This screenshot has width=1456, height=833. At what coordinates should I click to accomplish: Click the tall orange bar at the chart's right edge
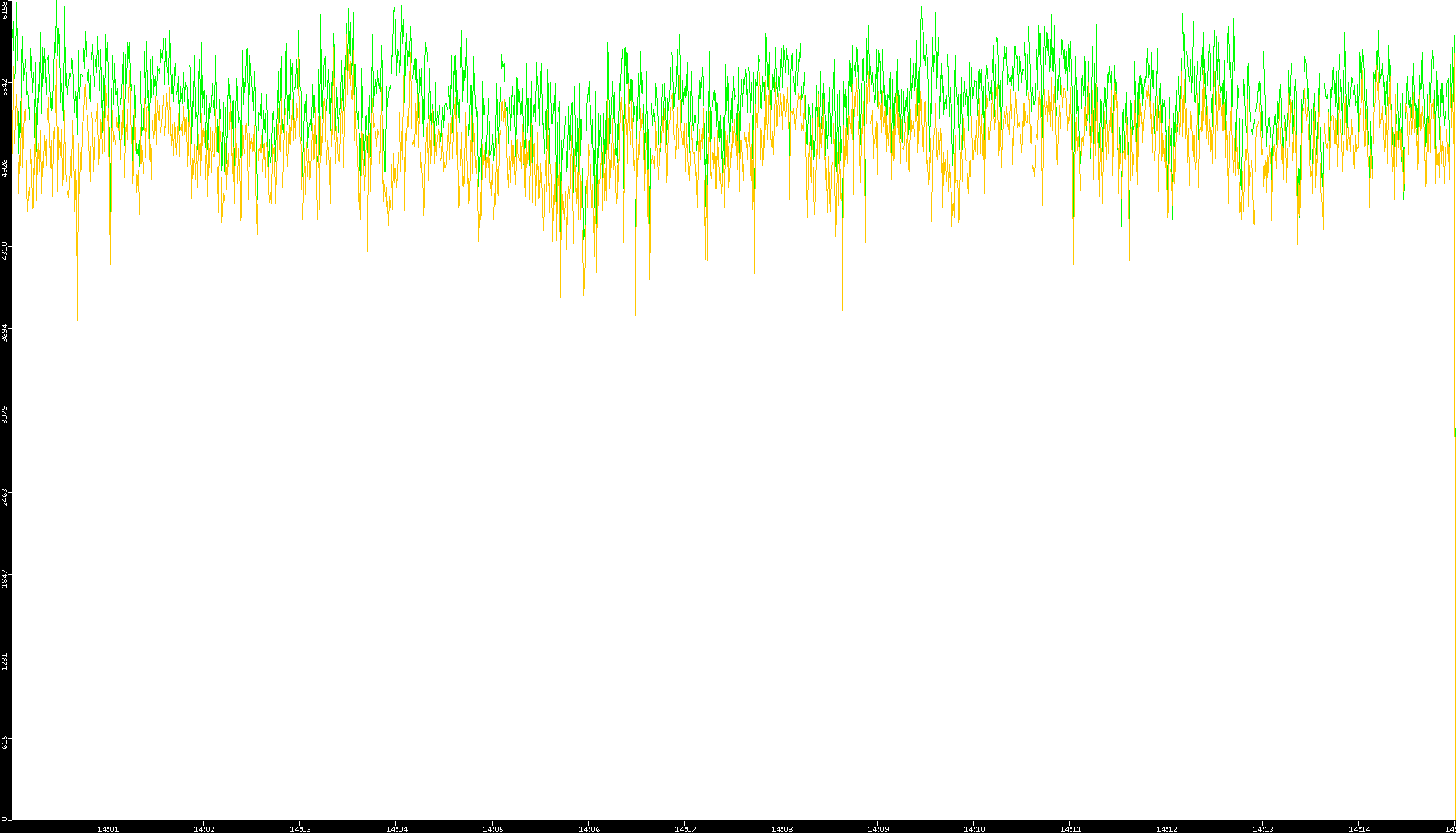(1454, 625)
